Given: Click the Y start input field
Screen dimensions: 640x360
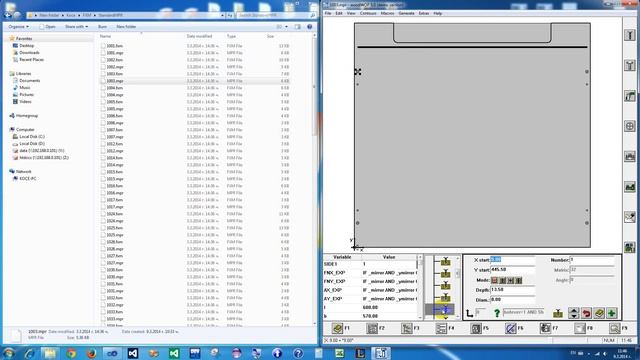Looking at the screenshot, I should click(512, 270).
